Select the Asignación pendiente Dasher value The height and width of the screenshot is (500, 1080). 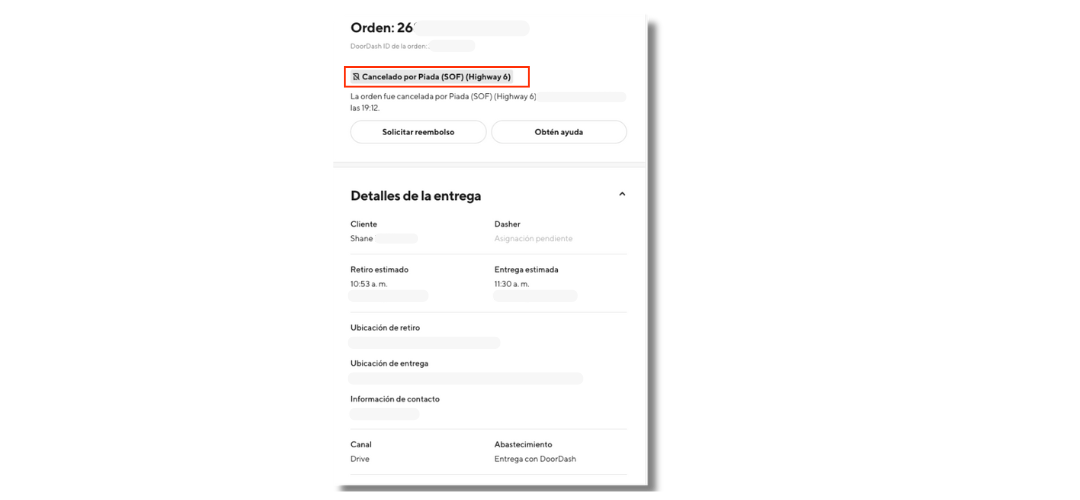533,238
